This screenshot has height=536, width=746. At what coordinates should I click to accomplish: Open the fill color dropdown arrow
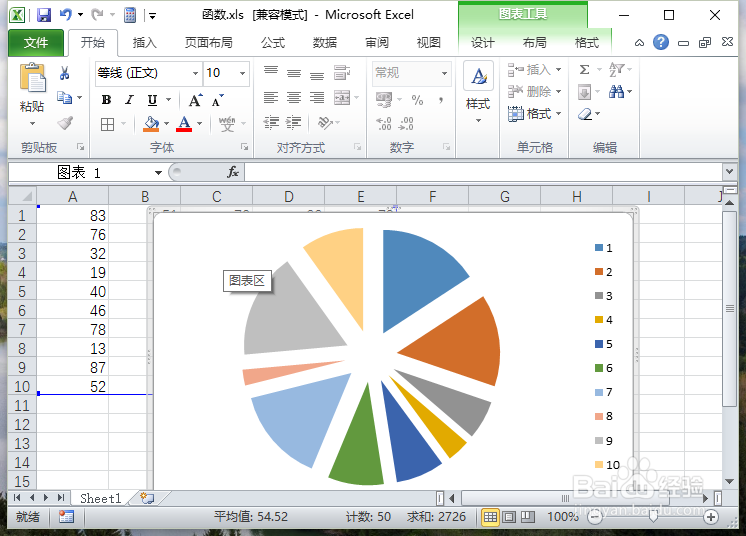pos(167,124)
